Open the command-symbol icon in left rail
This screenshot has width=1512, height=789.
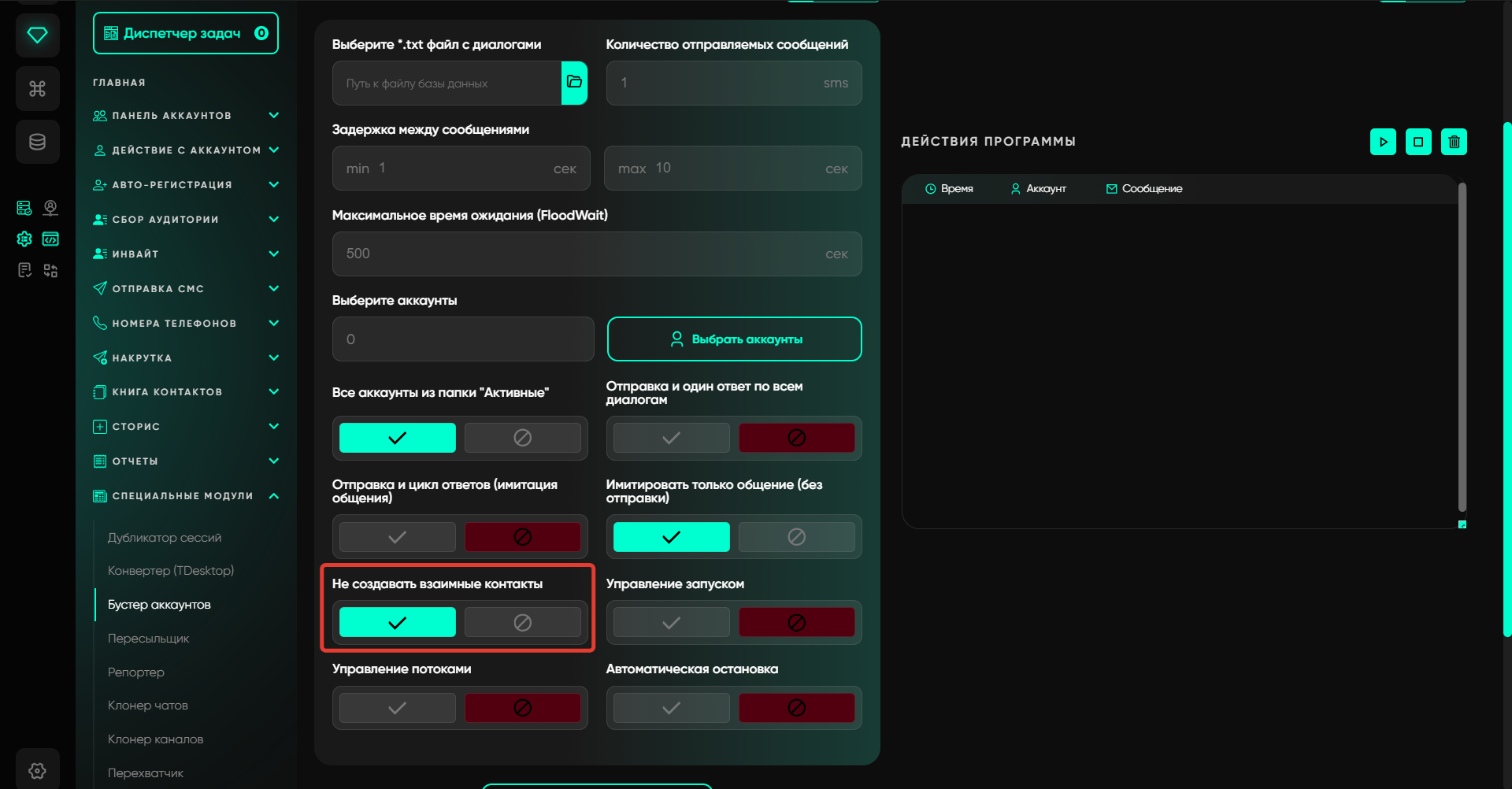(x=37, y=89)
